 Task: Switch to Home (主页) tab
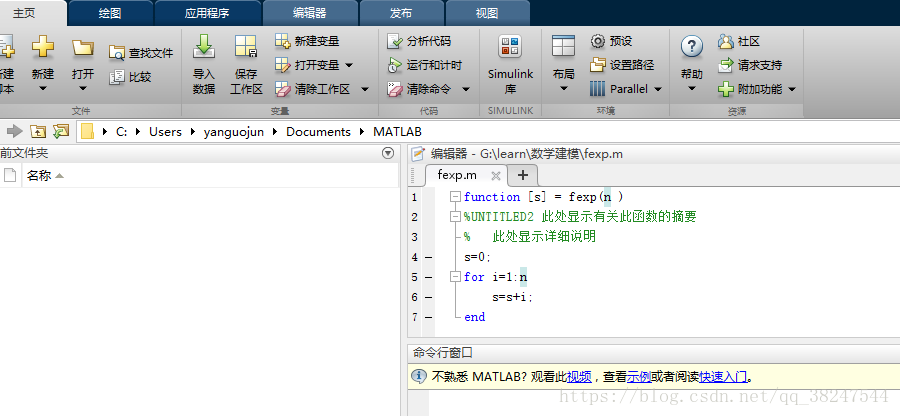(x=24, y=13)
